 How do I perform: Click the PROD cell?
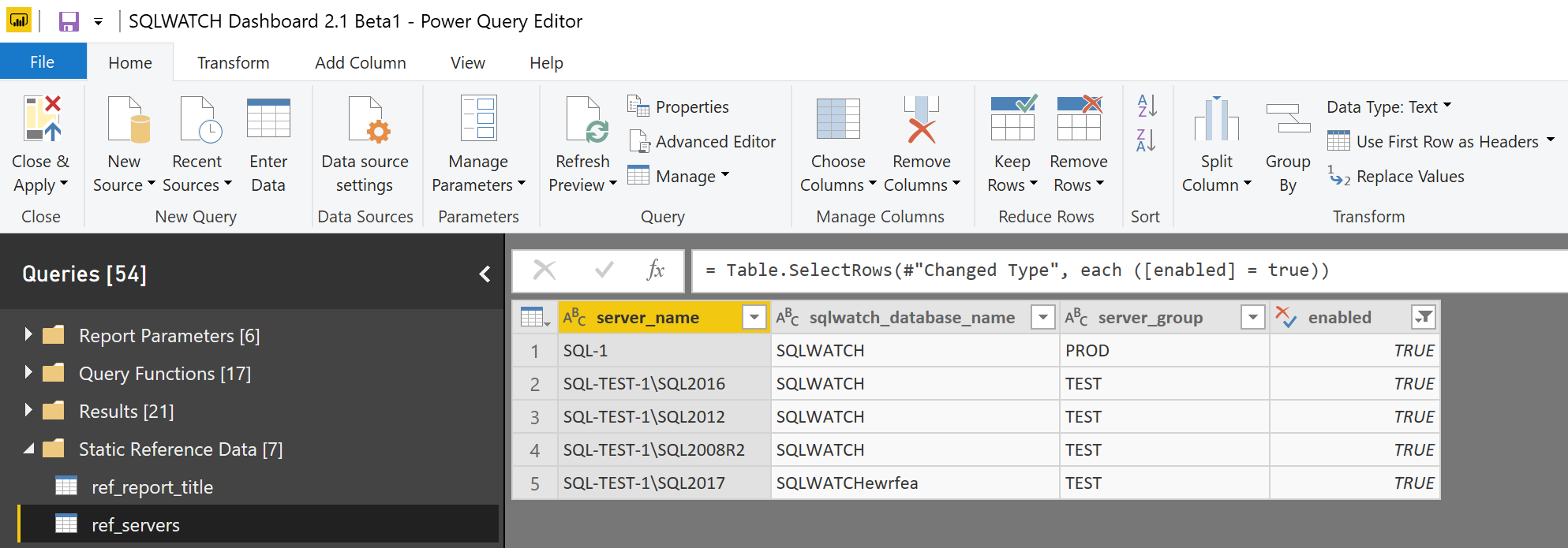[x=1165, y=351]
